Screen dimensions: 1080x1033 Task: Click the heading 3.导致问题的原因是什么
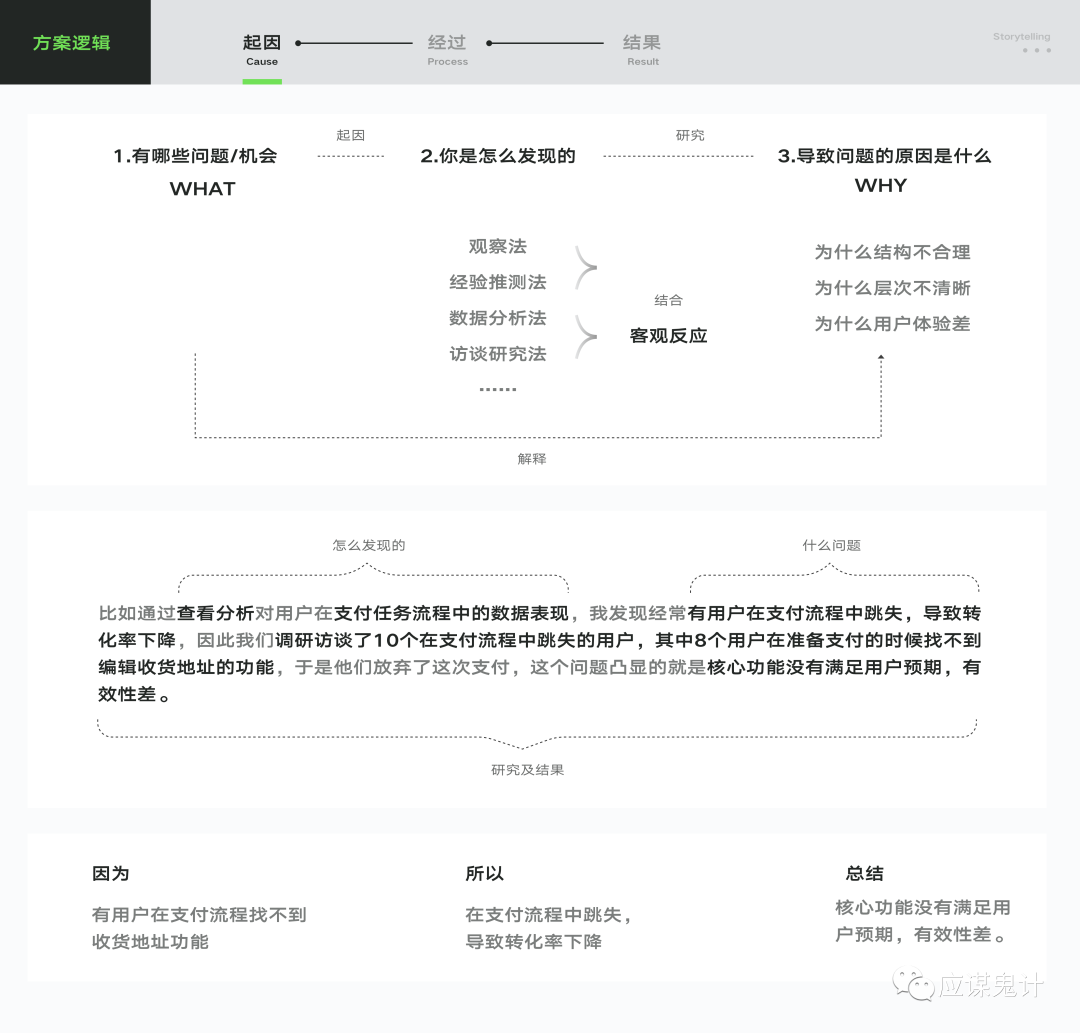(884, 156)
